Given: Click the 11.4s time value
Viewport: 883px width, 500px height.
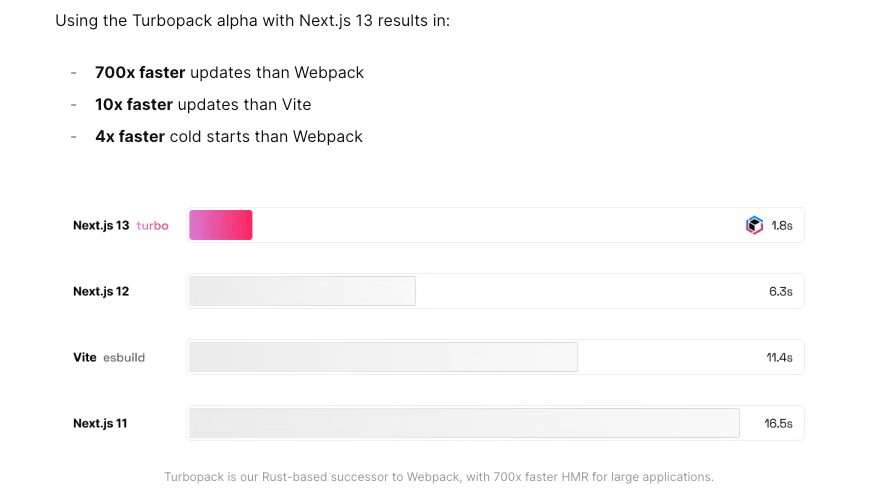Looking at the screenshot, I should (779, 358).
